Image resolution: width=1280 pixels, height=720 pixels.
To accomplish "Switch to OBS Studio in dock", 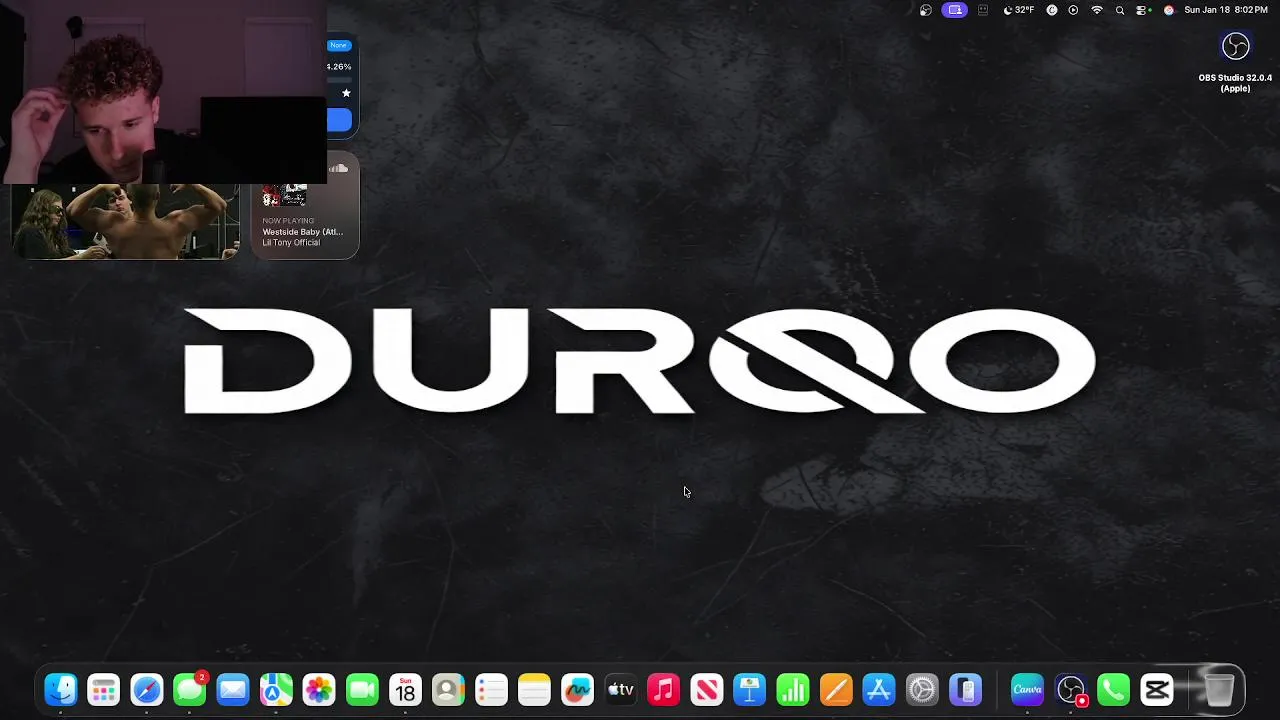I will [1071, 690].
